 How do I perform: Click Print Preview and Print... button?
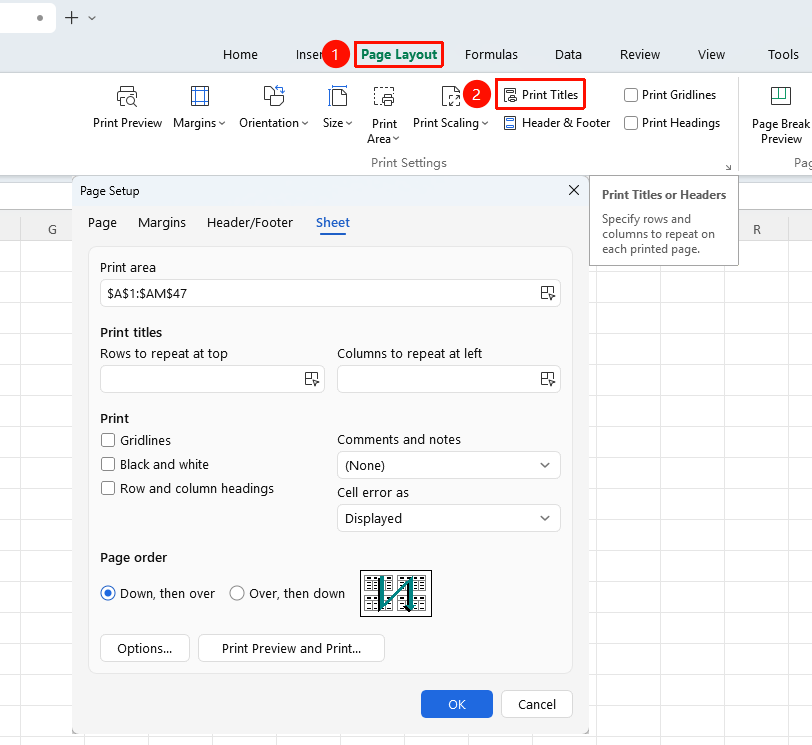coord(291,648)
